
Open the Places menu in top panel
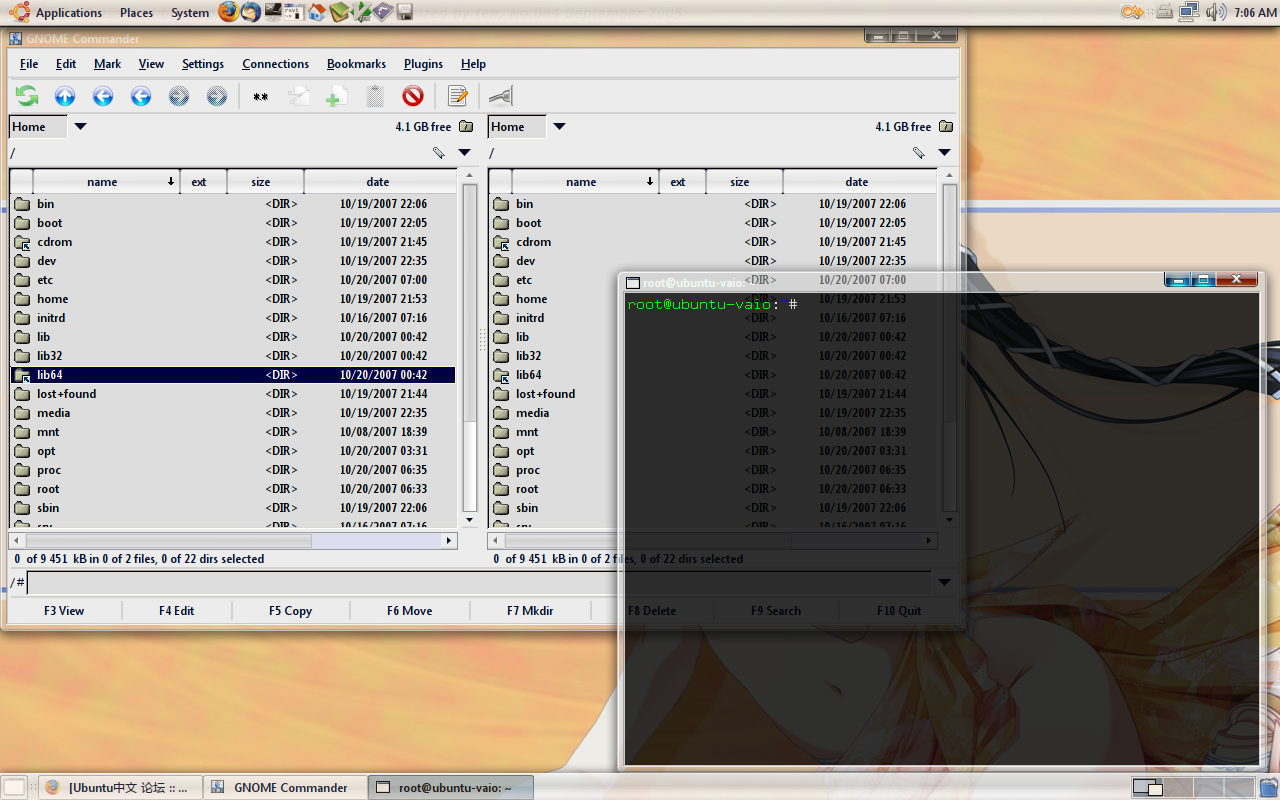coord(137,12)
